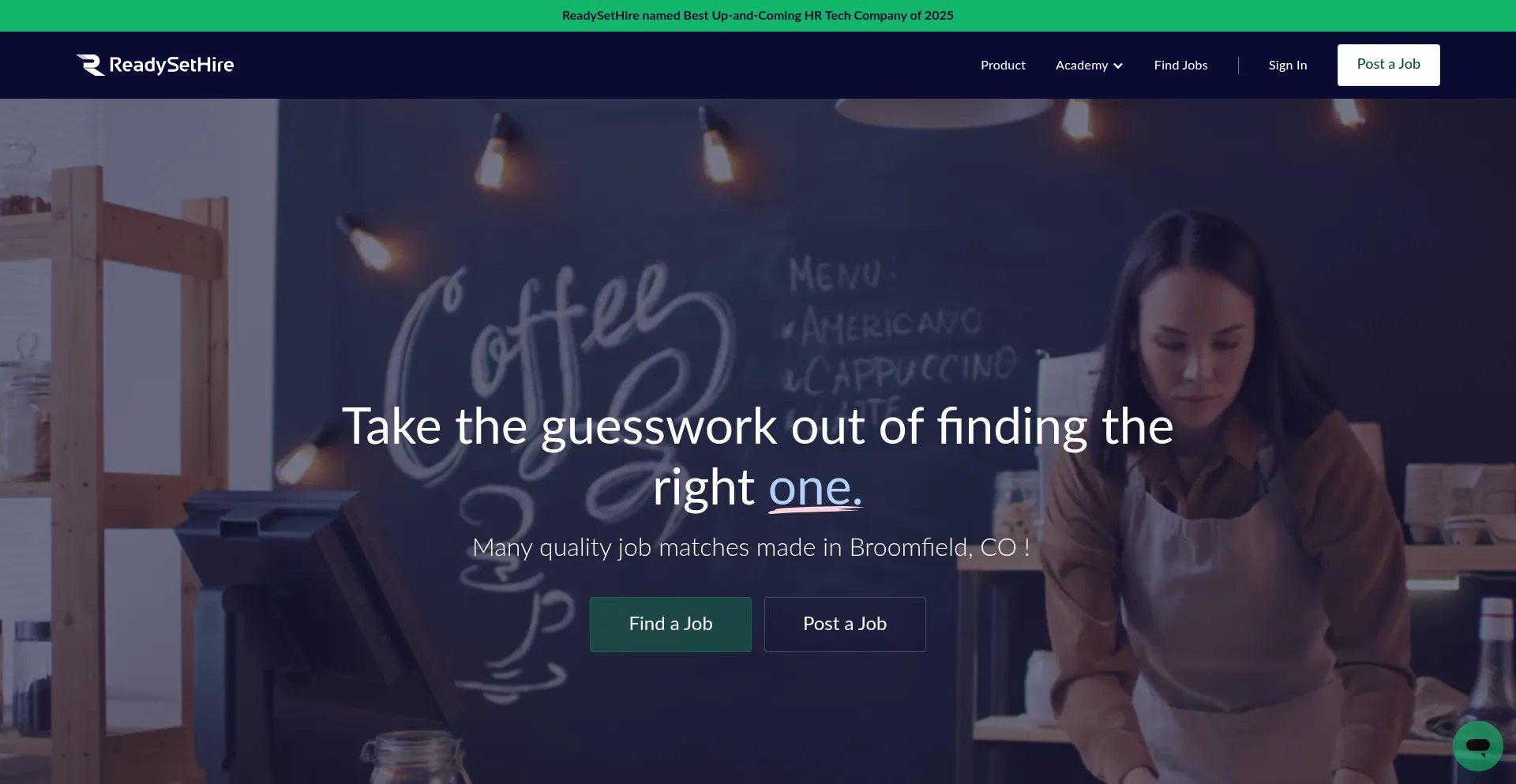Click the underlined word "one."
The height and width of the screenshot is (784, 1516).
coord(815,488)
